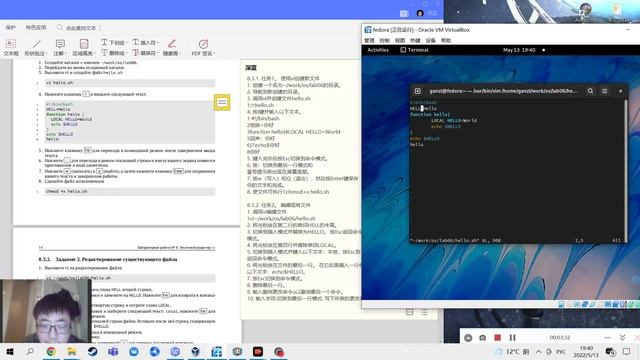Select the area highlight tool
This screenshot has height=360, width=640.
(83, 47)
